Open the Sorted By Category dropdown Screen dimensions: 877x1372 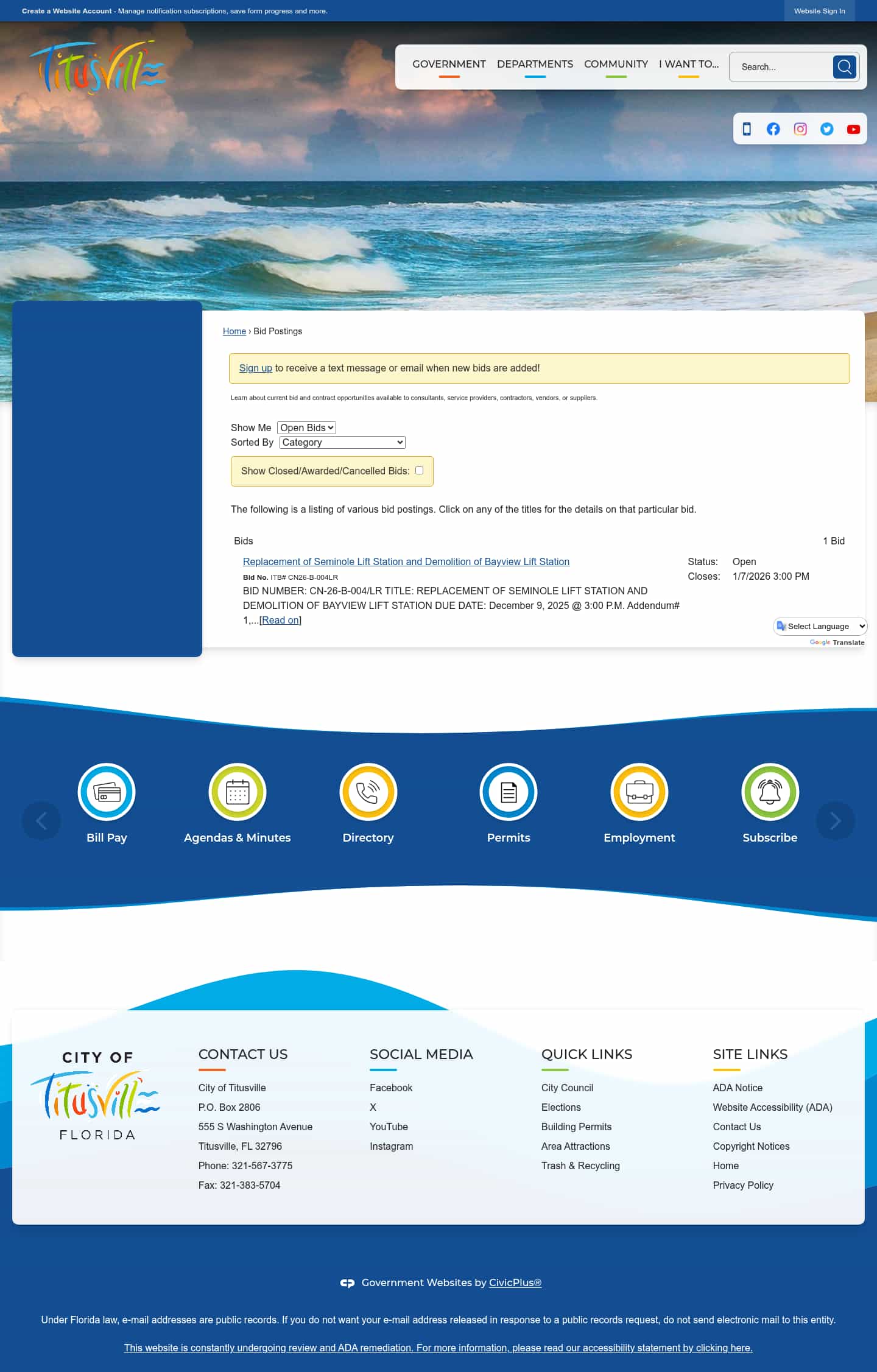point(342,442)
